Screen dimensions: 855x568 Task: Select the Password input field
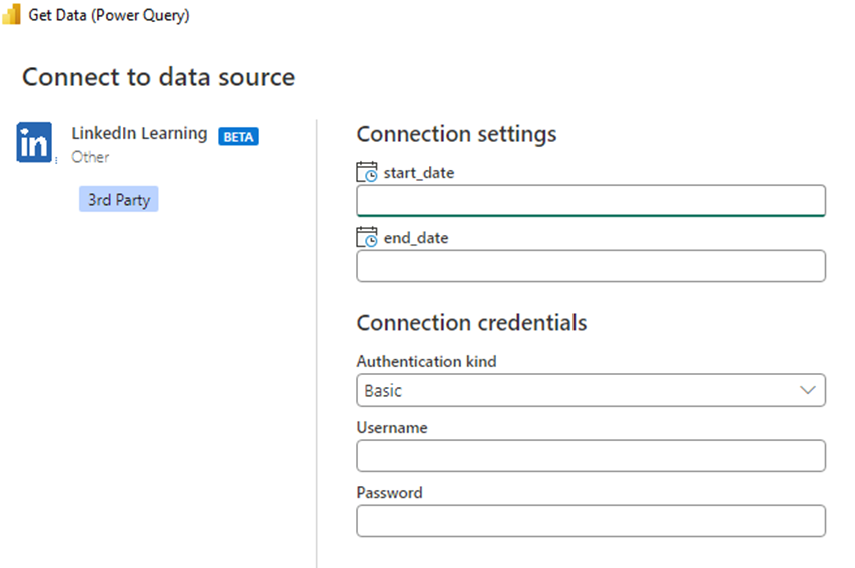591,521
